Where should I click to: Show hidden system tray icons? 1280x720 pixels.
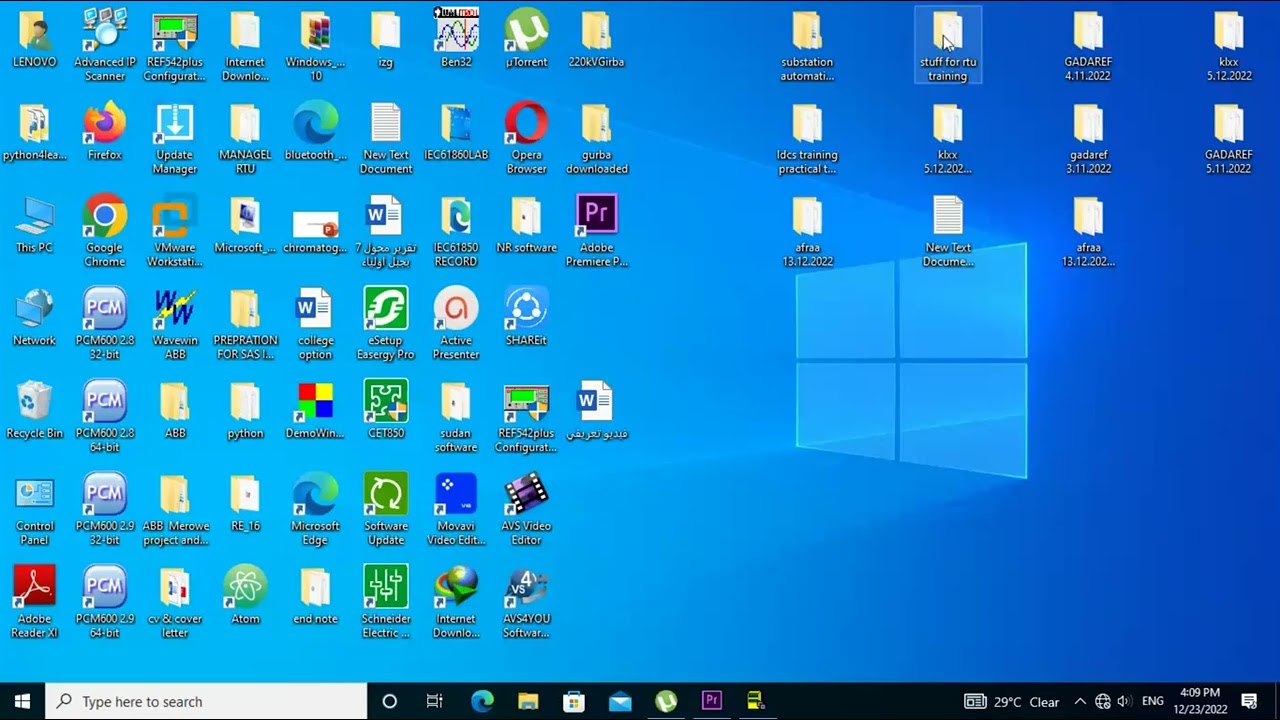coord(1080,701)
